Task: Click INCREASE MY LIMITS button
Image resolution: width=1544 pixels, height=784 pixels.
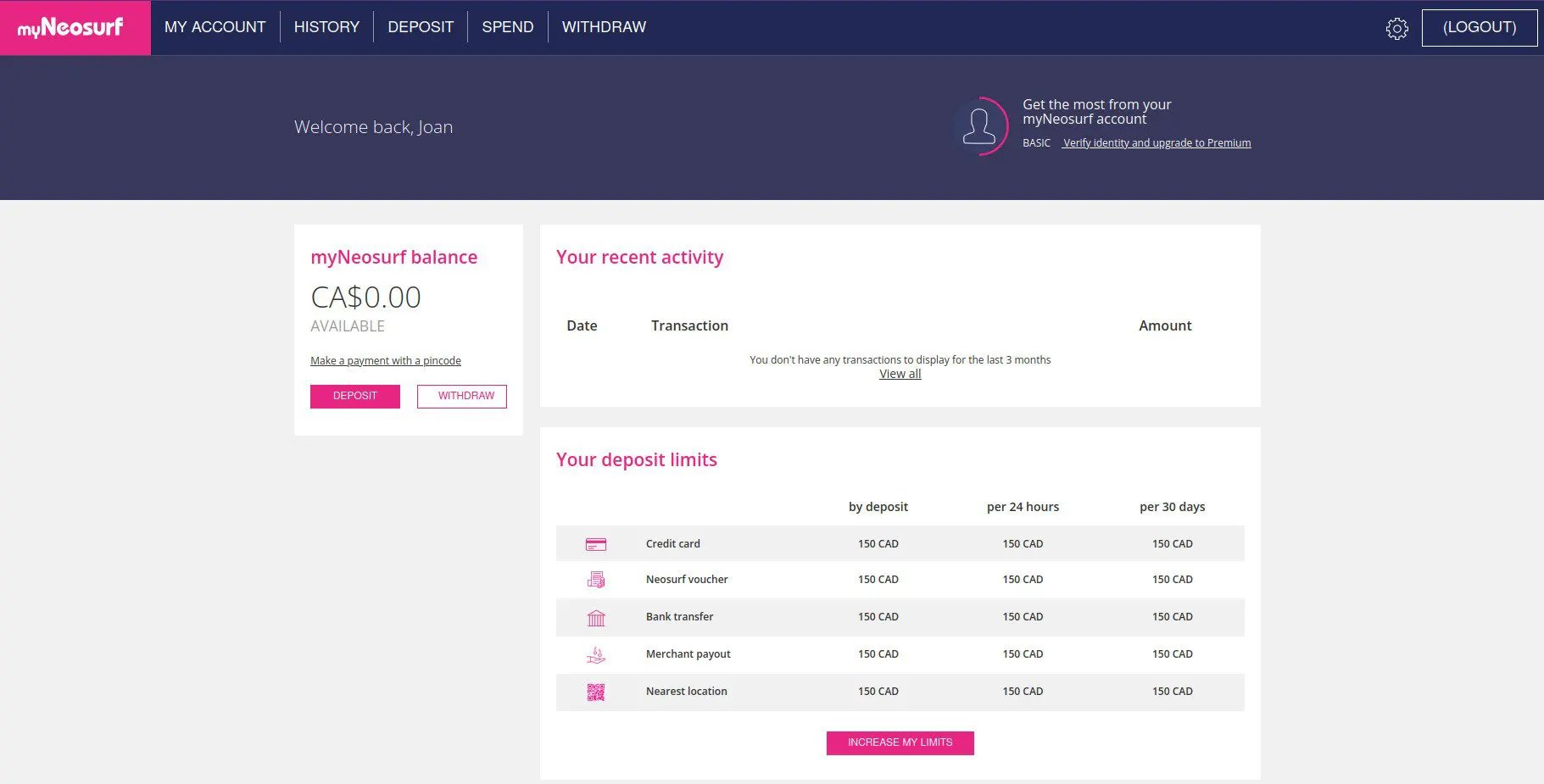Action: [900, 742]
